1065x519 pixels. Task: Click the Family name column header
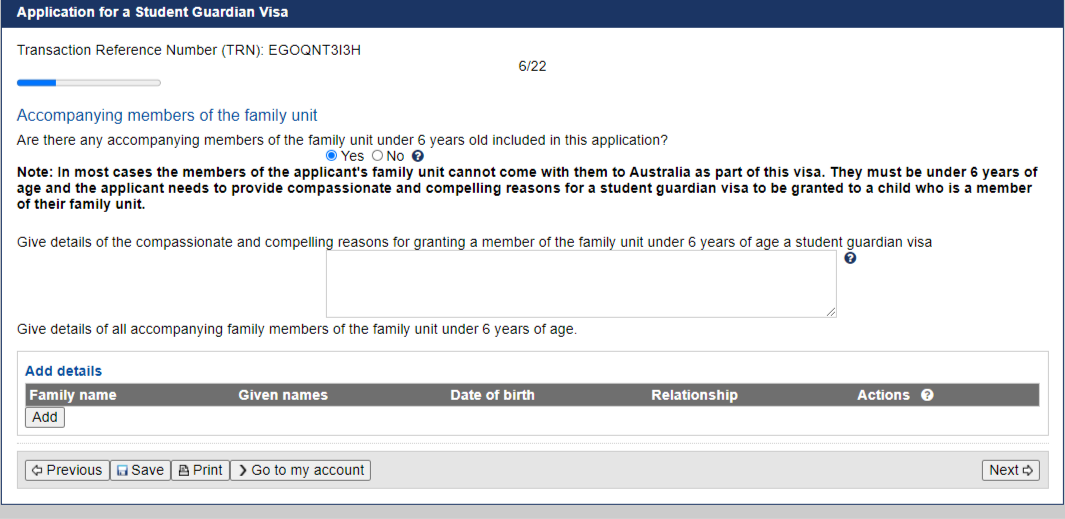tap(73, 395)
